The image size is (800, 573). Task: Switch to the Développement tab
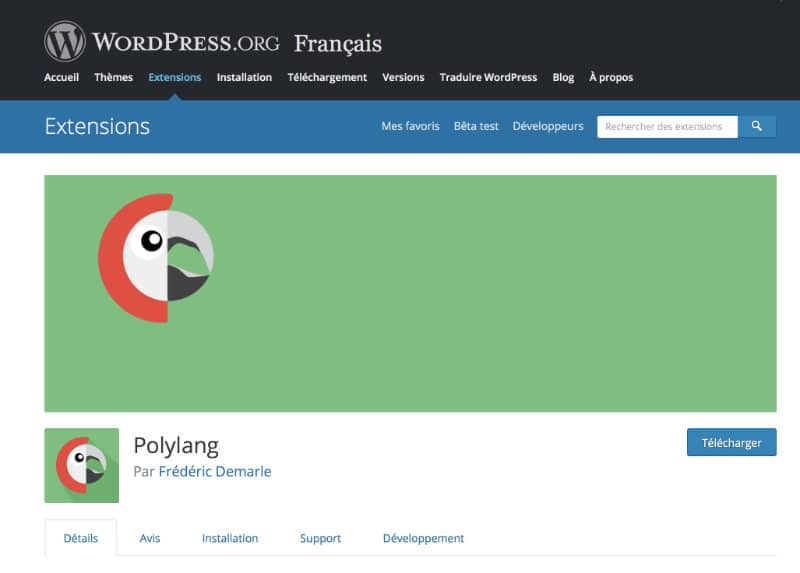click(423, 538)
